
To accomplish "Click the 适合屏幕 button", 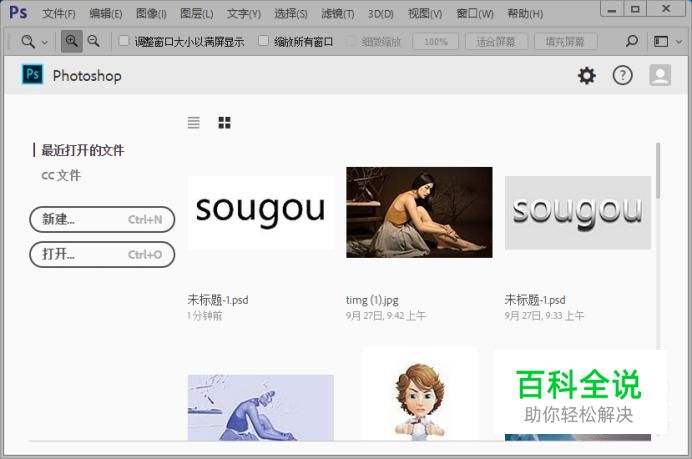I will pos(496,42).
